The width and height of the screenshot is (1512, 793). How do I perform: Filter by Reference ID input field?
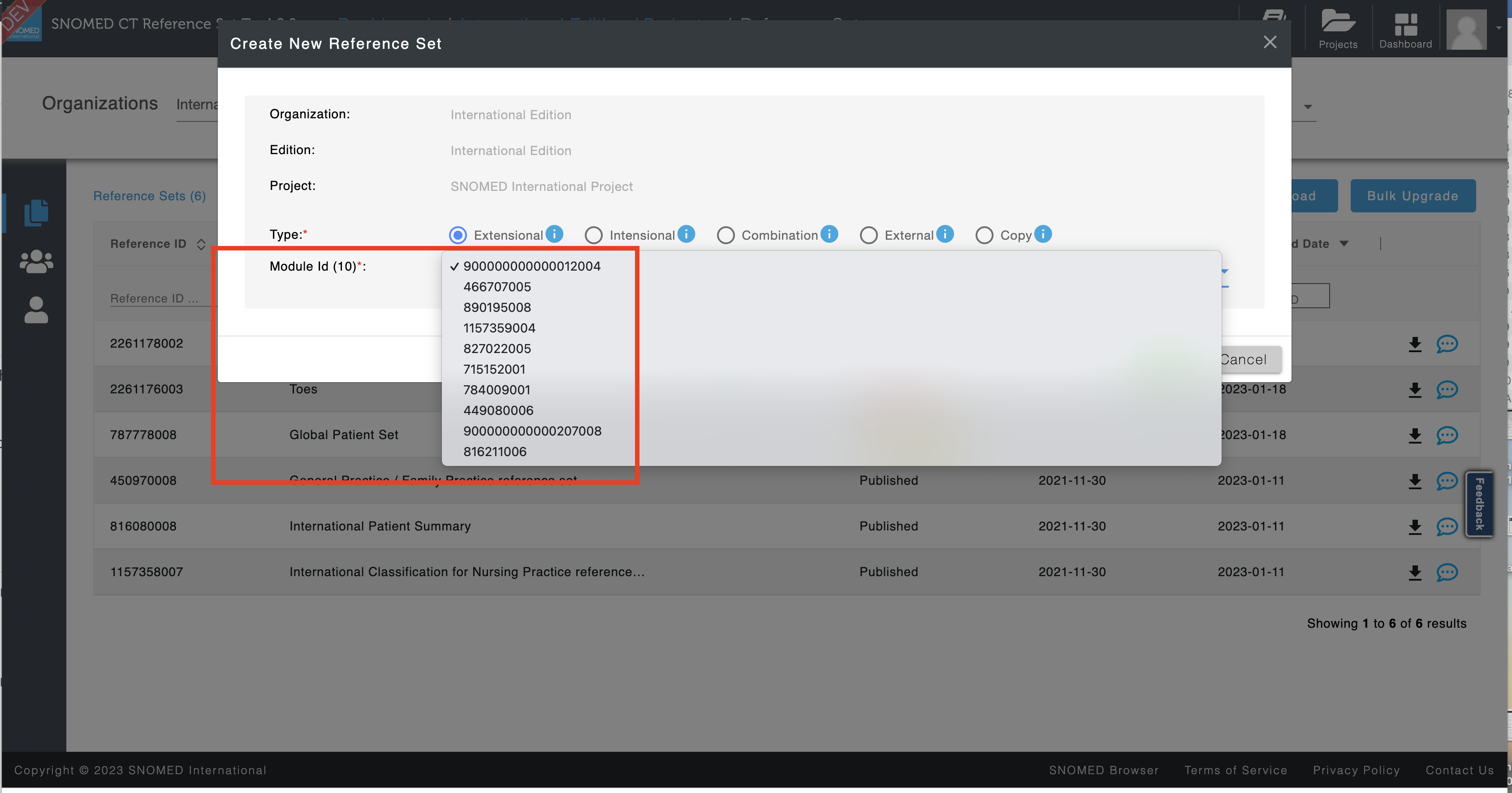pos(161,298)
